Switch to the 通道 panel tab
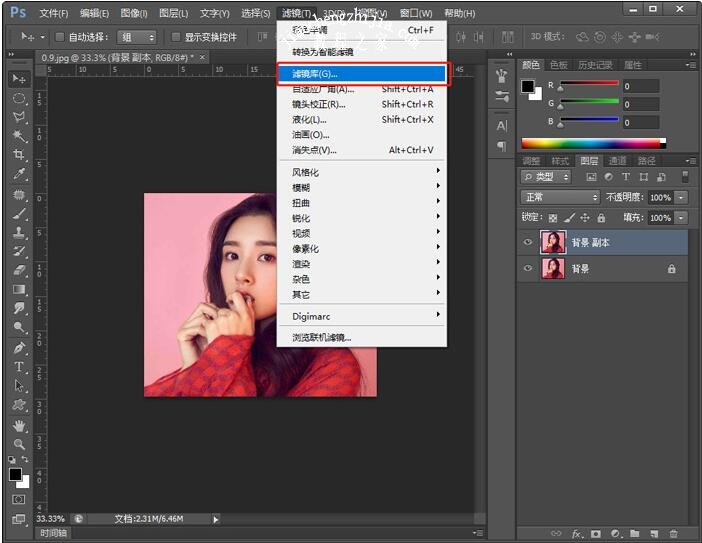The height and width of the screenshot is (543, 702). [618, 161]
